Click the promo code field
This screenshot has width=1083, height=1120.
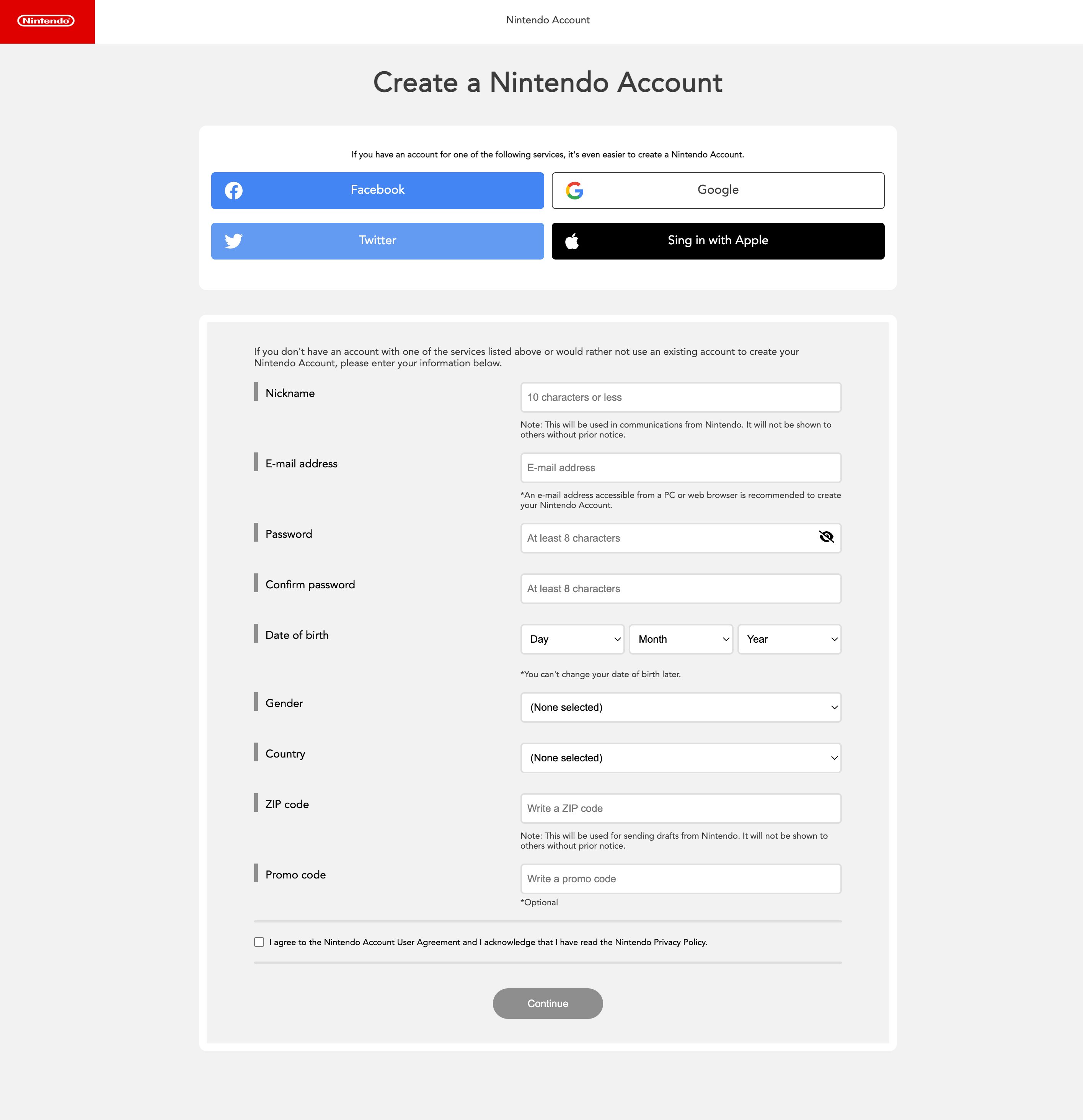[x=681, y=878]
